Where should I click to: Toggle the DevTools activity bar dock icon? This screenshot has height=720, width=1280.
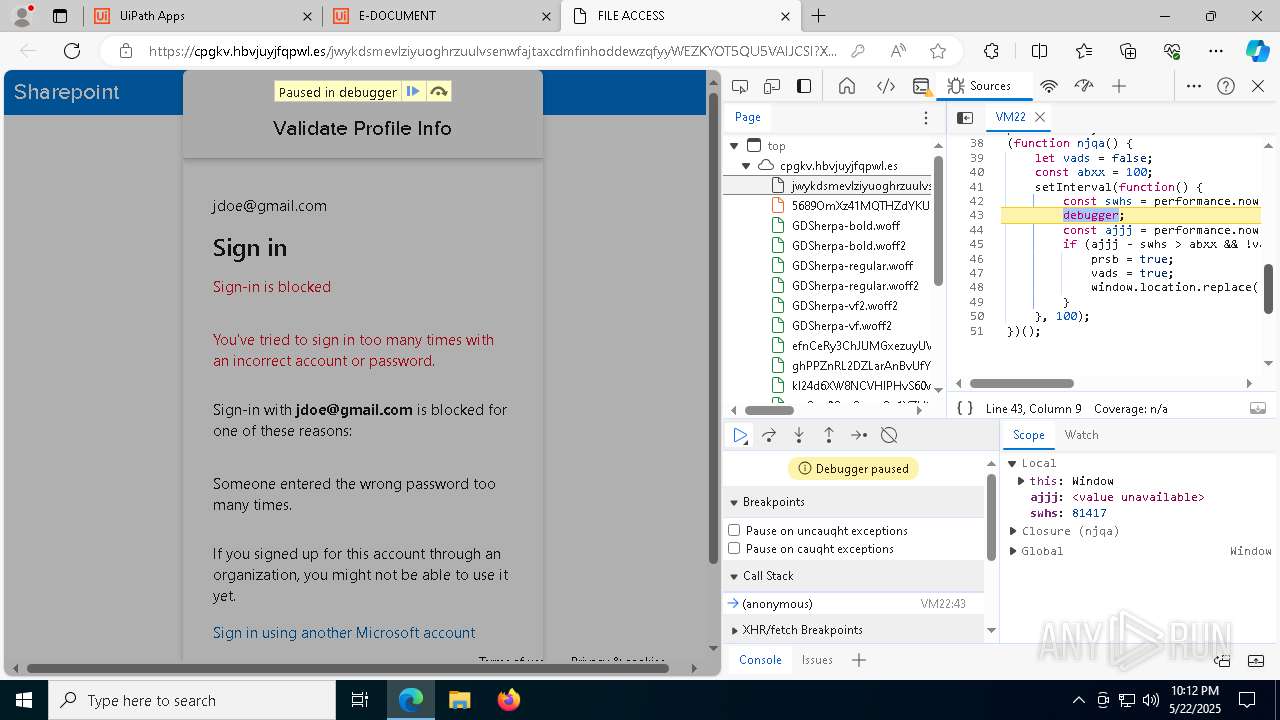pos(804,86)
